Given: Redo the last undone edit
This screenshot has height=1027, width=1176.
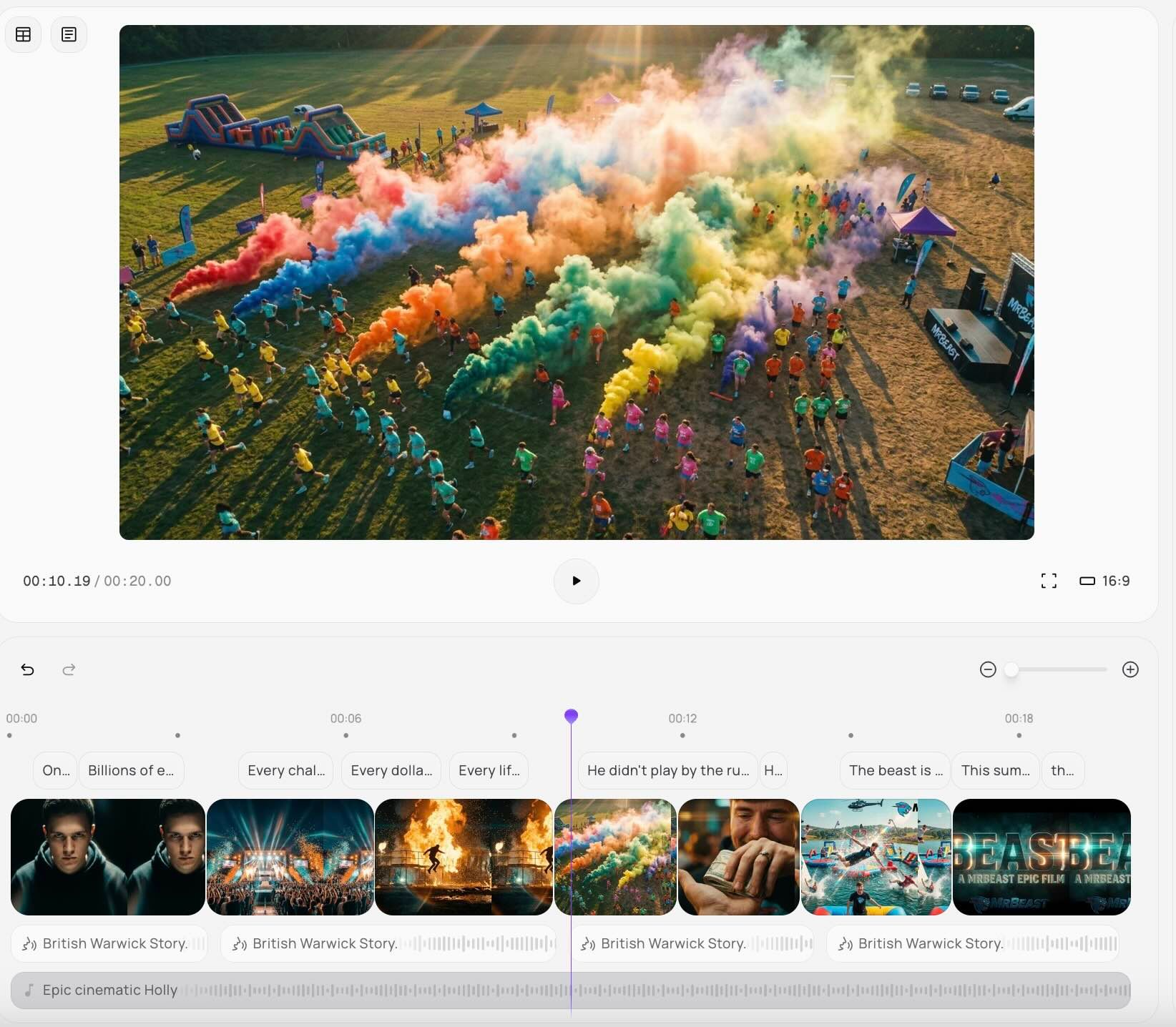Looking at the screenshot, I should pyautogui.click(x=69, y=669).
